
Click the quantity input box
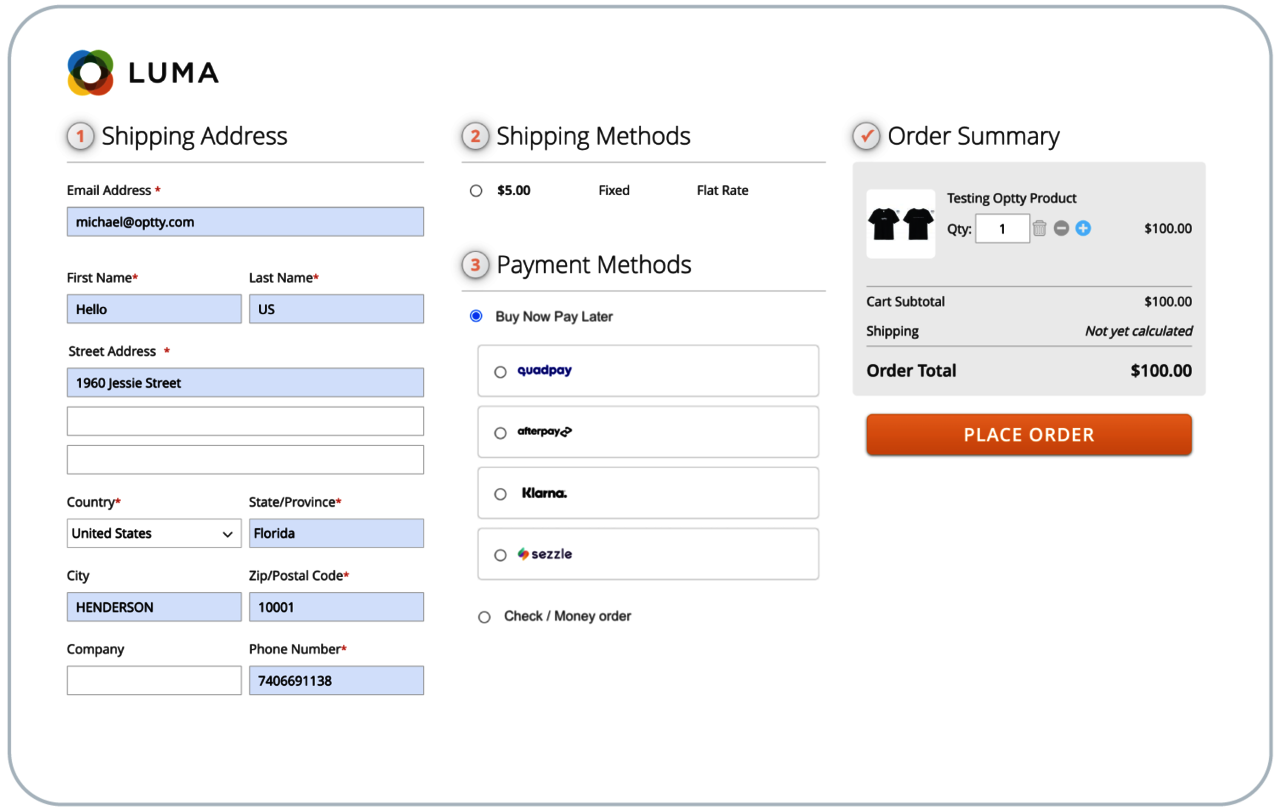(1002, 229)
